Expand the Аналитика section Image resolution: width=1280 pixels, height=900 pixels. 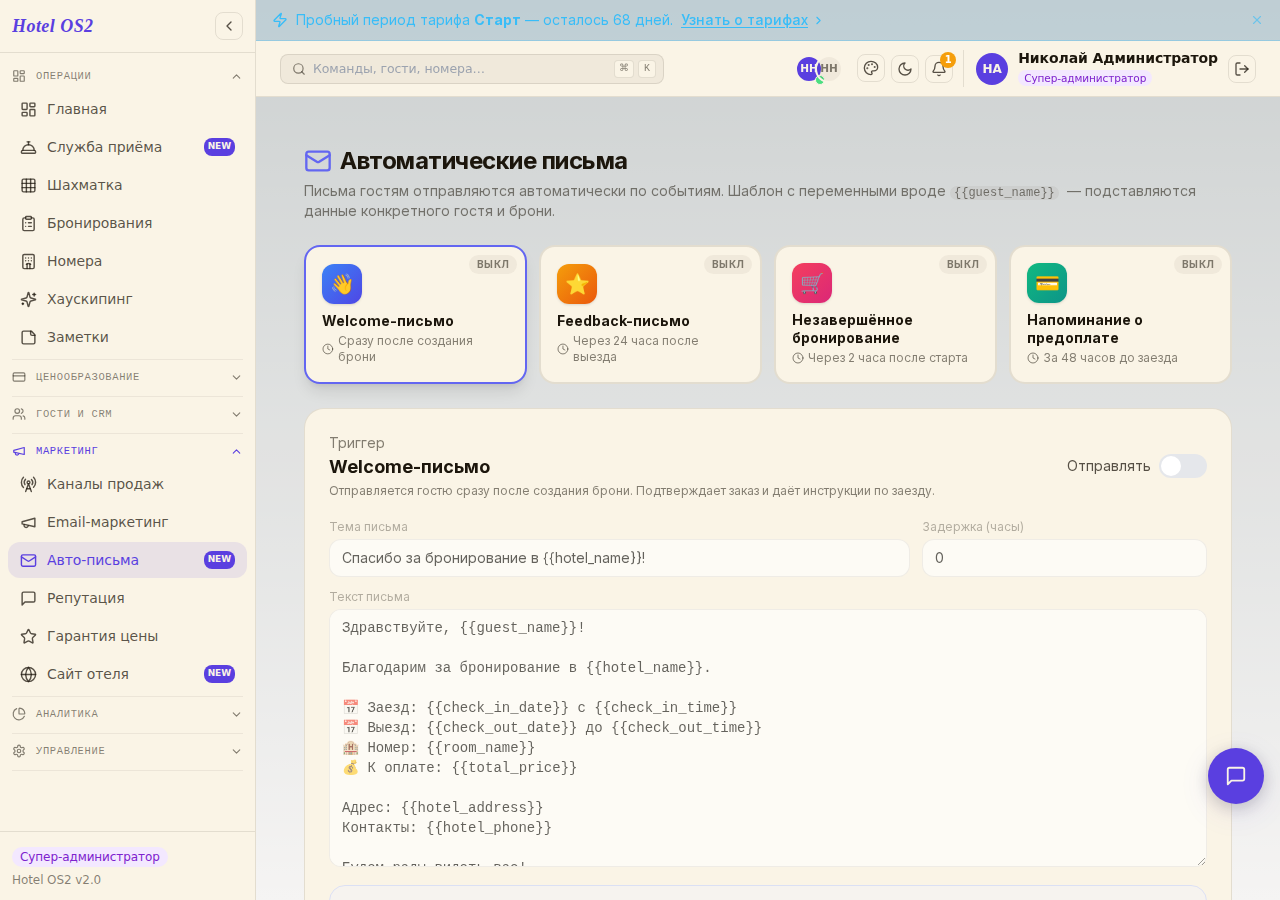127,714
